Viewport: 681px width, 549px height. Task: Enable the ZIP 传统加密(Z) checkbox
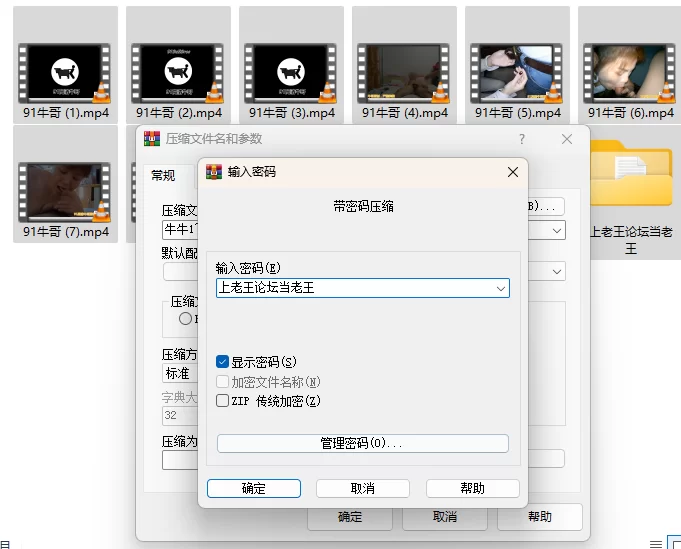coord(222,400)
